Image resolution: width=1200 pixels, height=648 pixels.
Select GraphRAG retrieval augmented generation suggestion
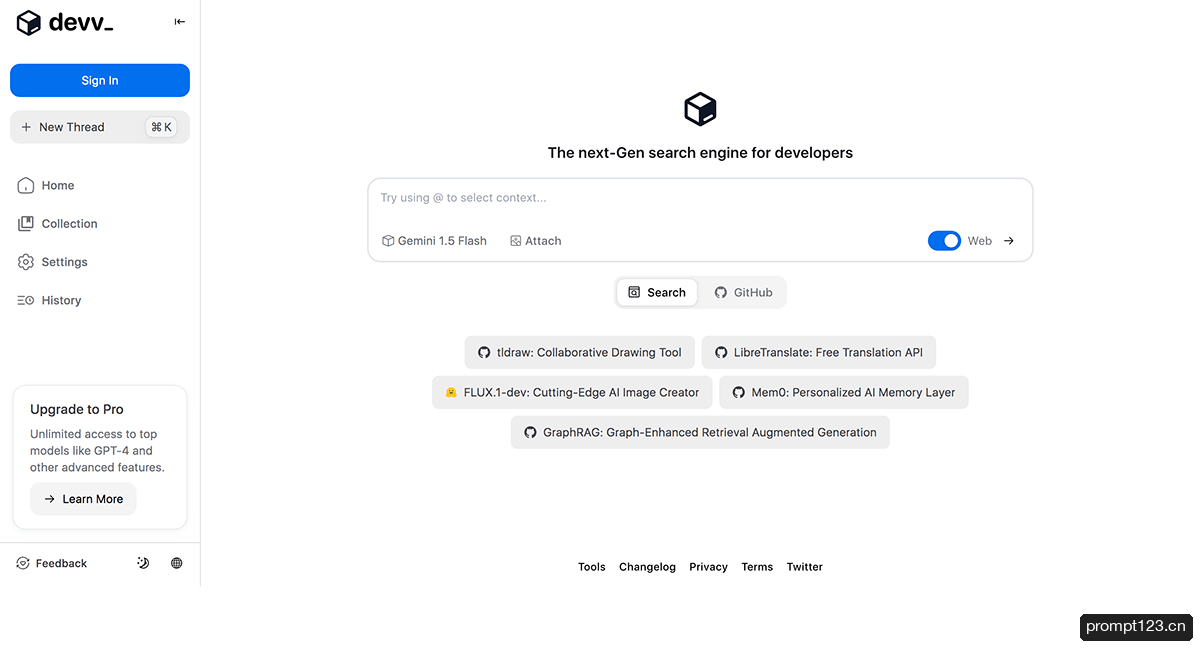click(700, 432)
